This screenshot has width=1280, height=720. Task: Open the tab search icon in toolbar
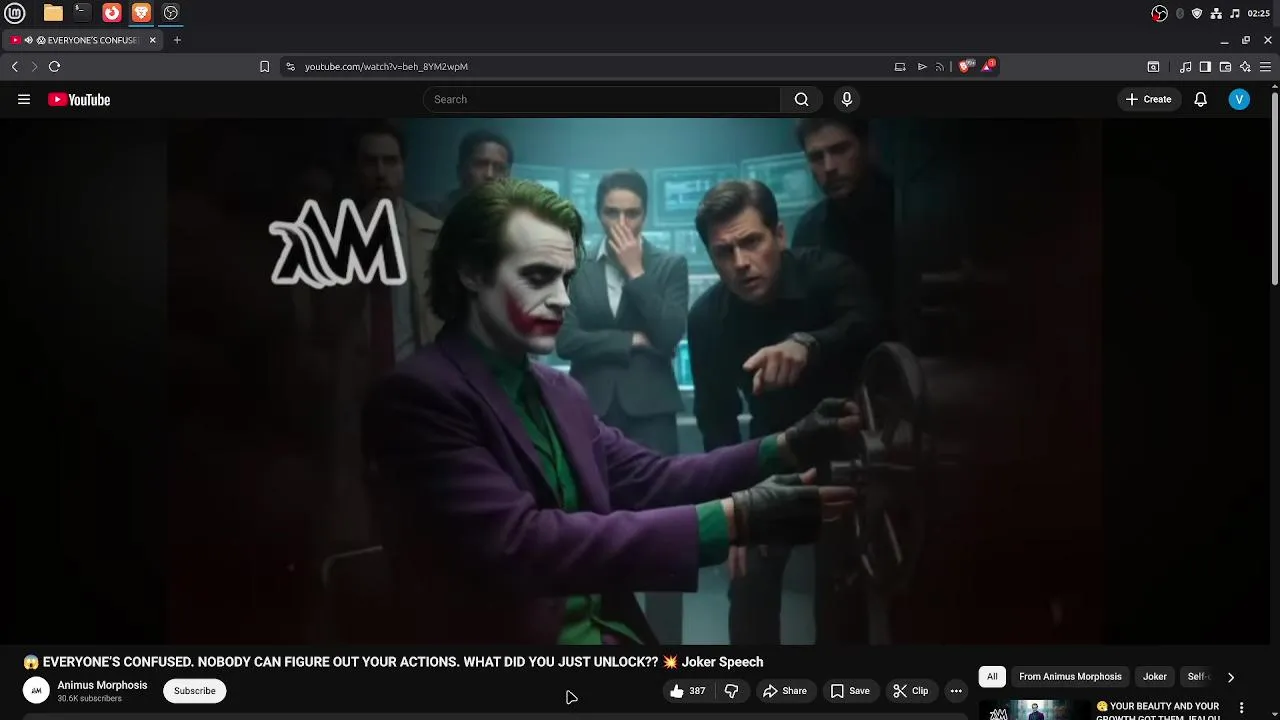click(x=1153, y=66)
